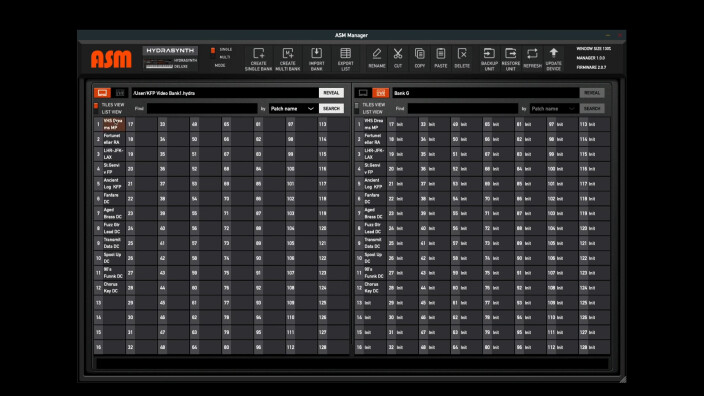Select slot 65 Init in right pane
The width and height of the screenshot is (704, 396).
[498, 124]
